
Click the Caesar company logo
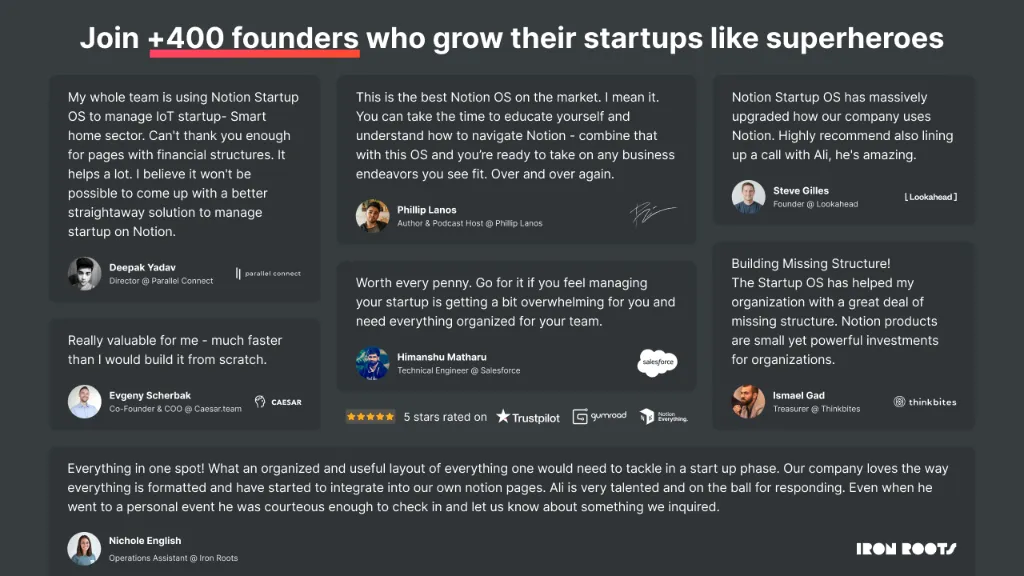278,402
